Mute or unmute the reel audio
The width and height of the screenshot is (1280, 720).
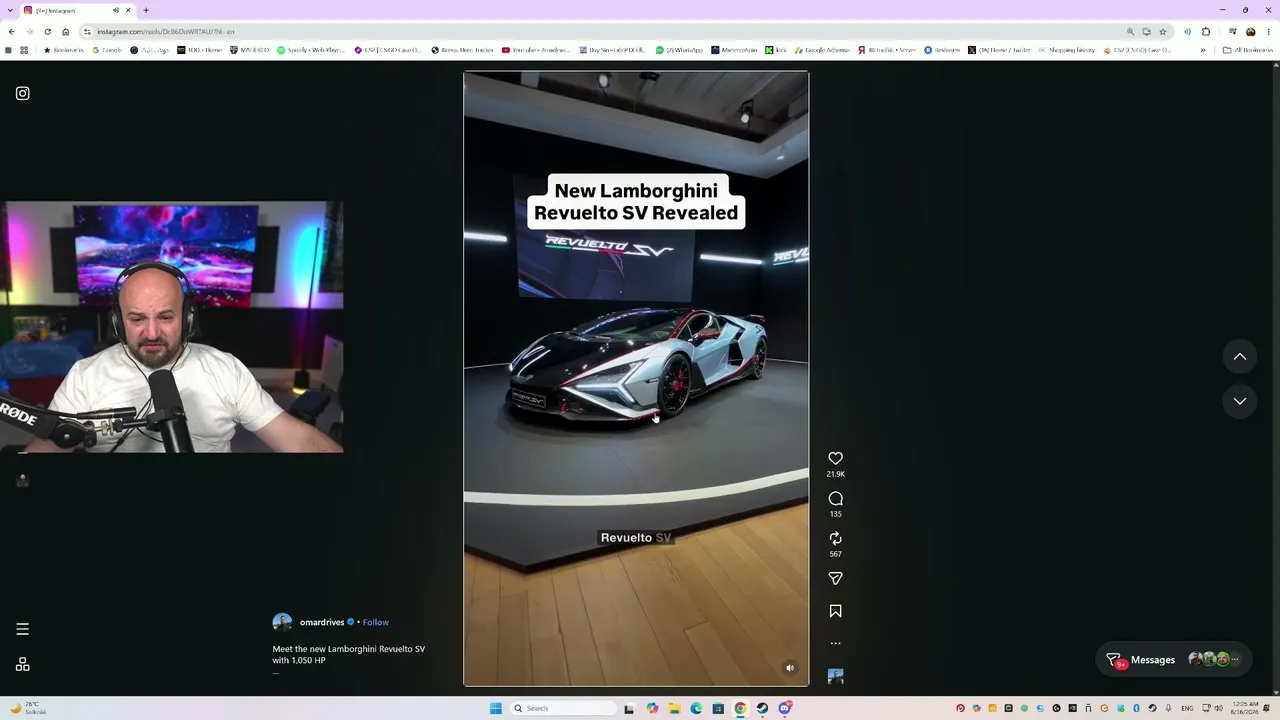tap(790, 668)
